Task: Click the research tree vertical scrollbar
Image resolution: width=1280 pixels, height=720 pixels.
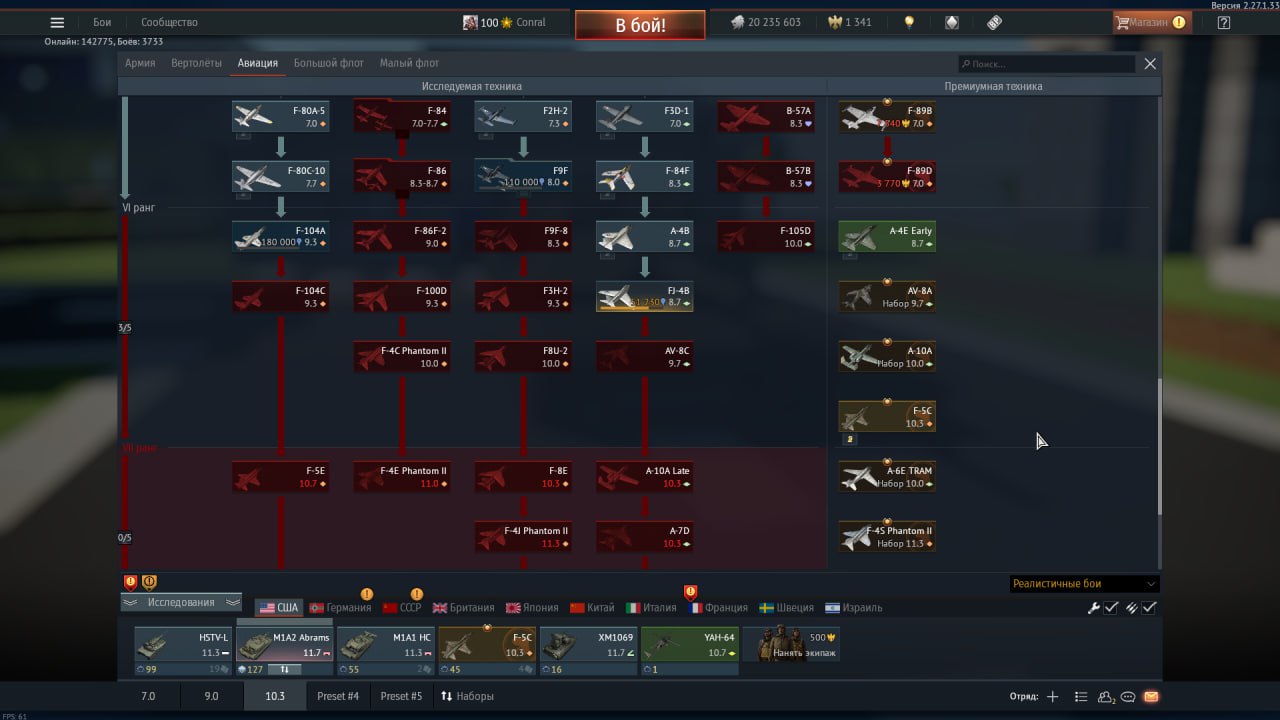Action: (x=1160, y=447)
